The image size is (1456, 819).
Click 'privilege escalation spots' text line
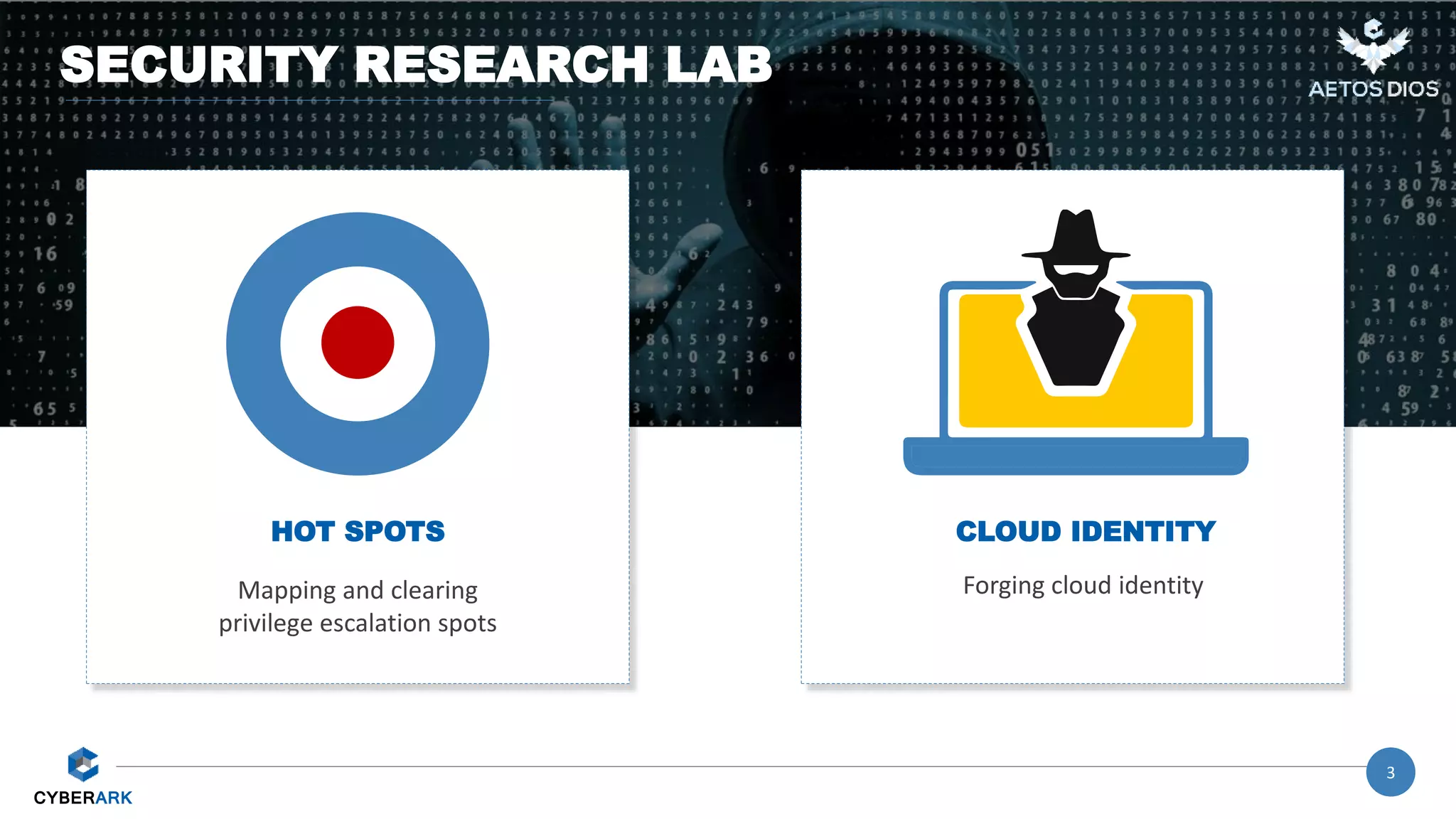(x=358, y=623)
